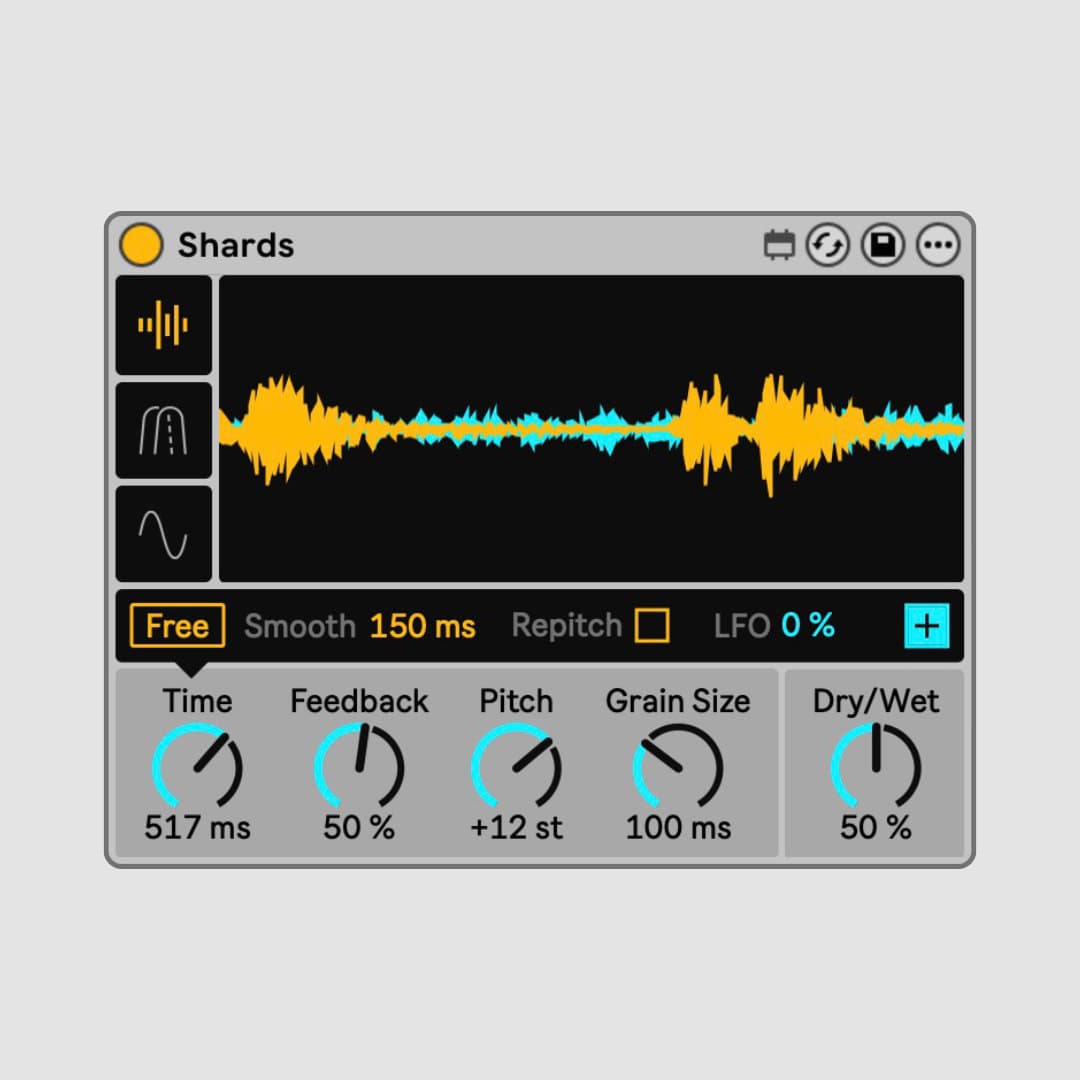Select the waveform visualization view
The image size is (1080, 1080).
163,325
